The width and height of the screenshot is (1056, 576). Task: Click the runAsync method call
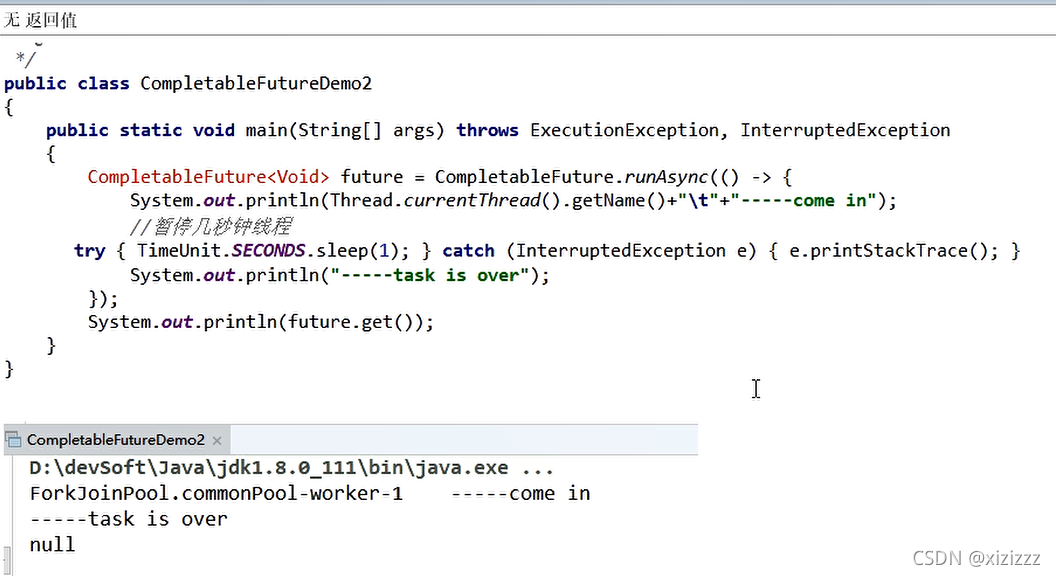click(x=666, y=177)
